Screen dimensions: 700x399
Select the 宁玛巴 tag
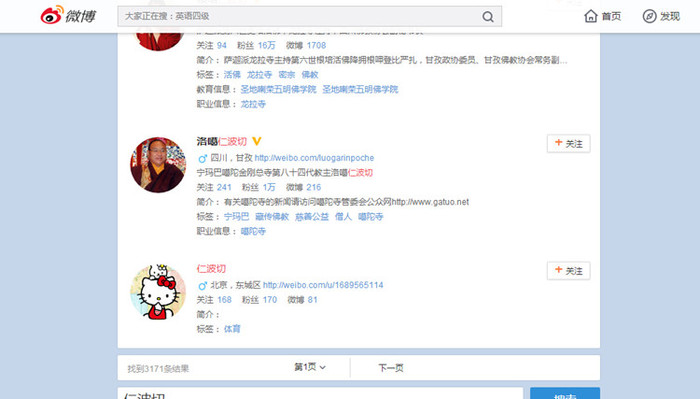[x=236, y=216]
